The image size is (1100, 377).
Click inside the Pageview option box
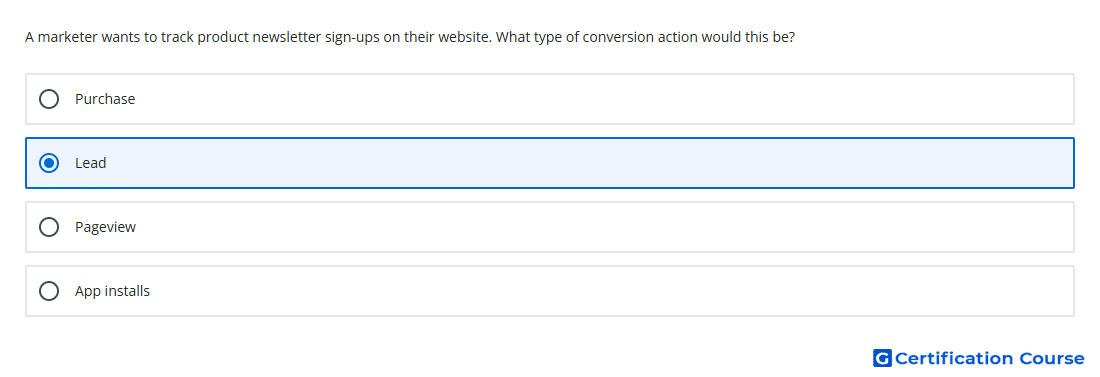[x=550, y=227]
